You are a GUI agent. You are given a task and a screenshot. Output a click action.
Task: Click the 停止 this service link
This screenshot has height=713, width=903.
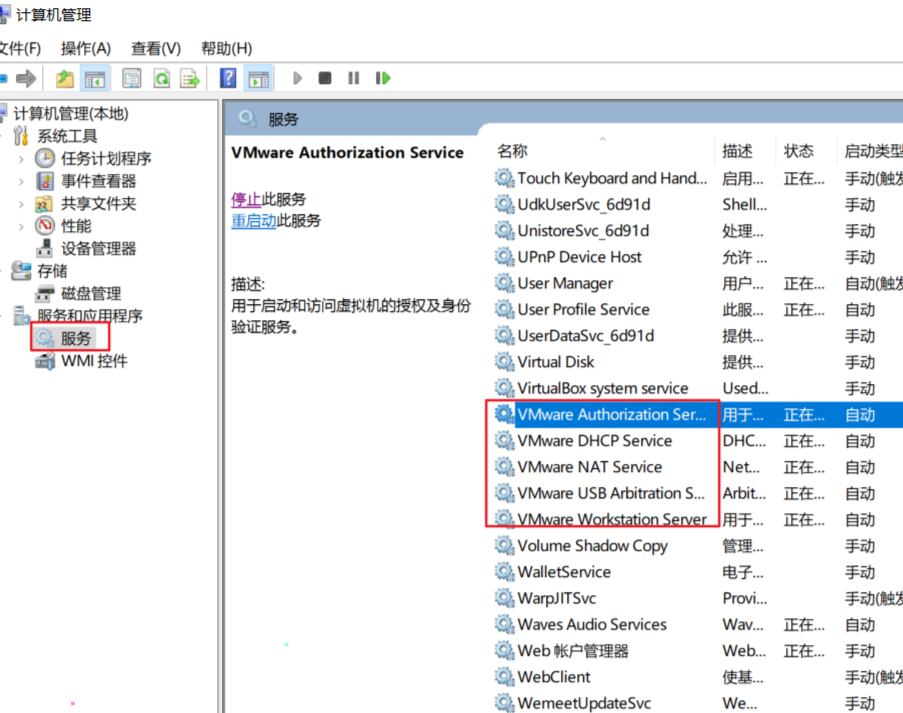pyautogui.click(x=246, y=199)
